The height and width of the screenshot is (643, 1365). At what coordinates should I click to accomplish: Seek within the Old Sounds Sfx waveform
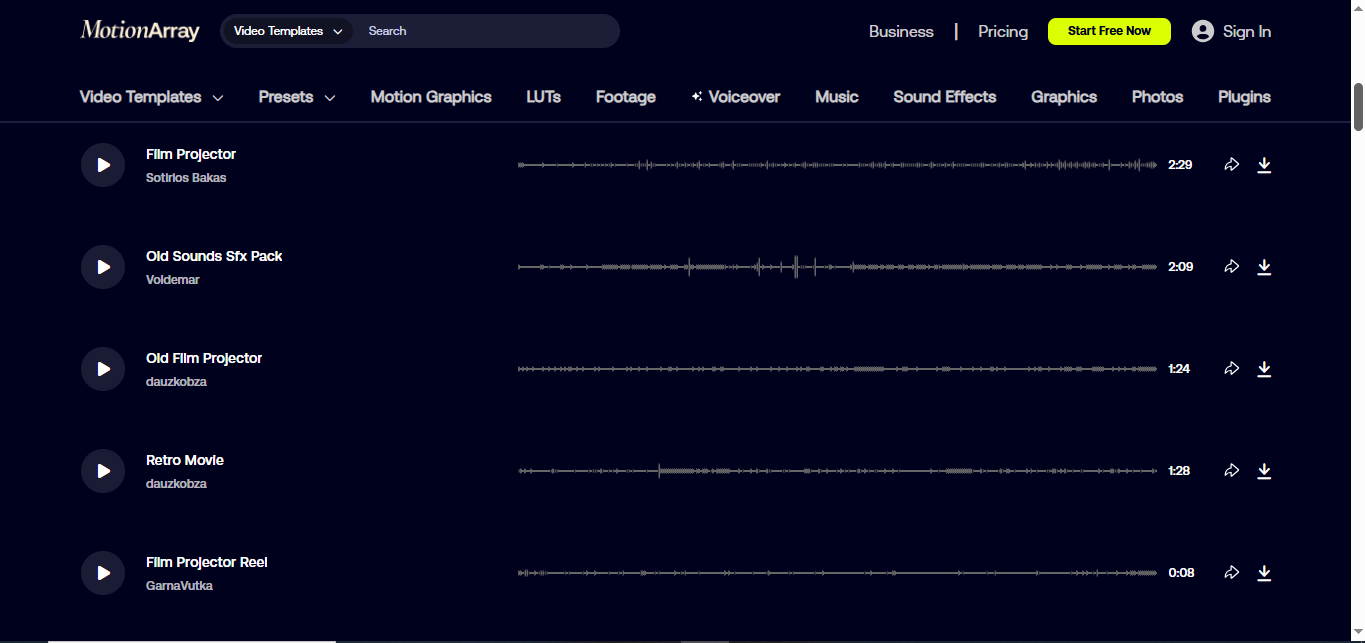click(837, 267)
